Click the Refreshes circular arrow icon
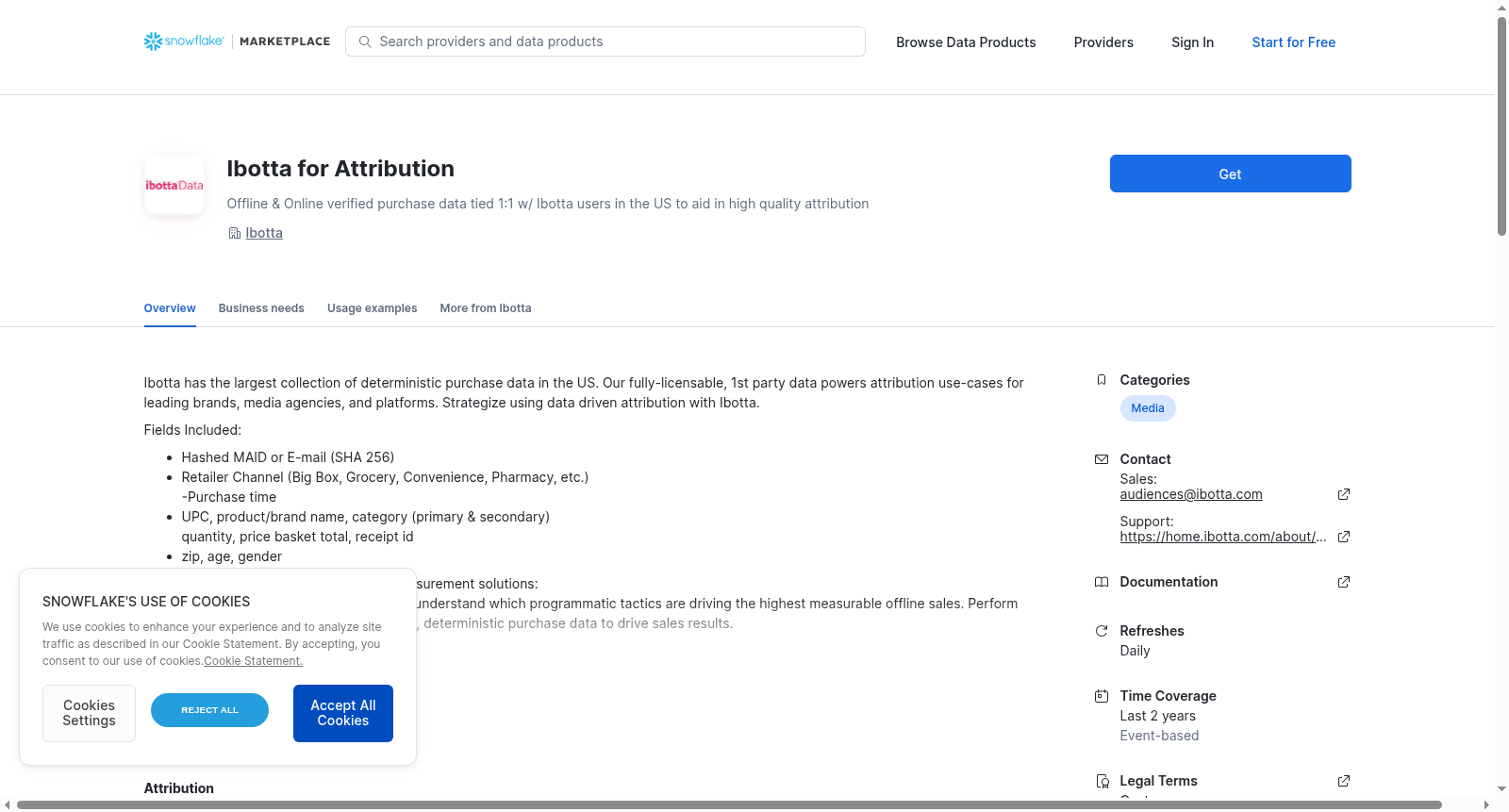 [1102, 631]
